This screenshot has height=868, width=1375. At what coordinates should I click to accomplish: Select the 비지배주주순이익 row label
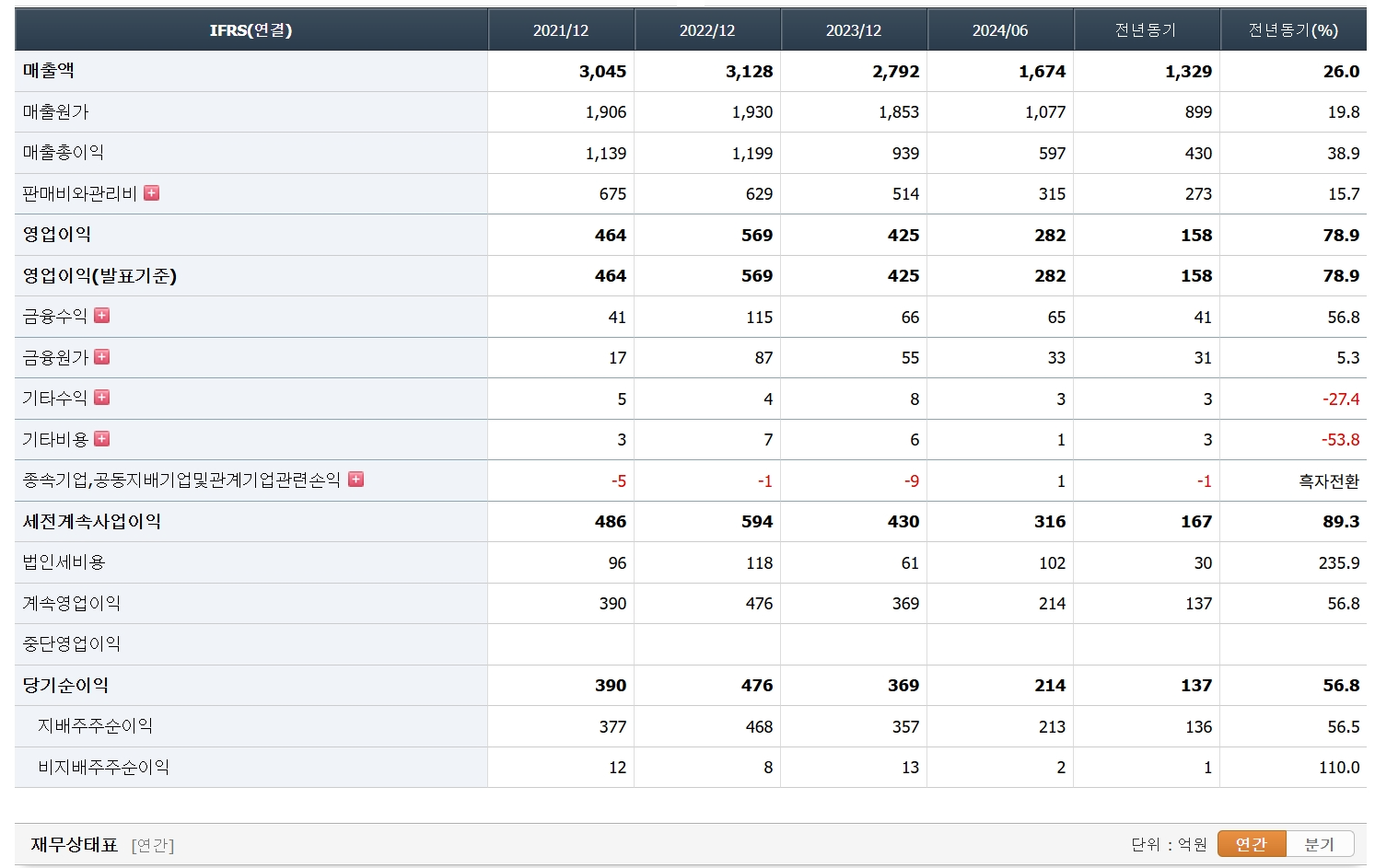point(103,768)
